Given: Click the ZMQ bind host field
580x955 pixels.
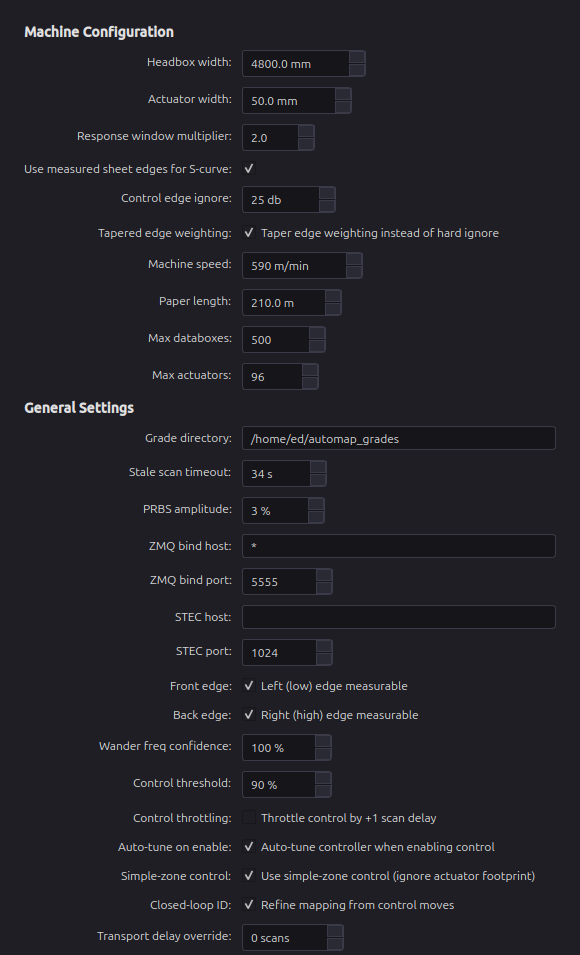Looking at the screenshot, I should (x=399, y=546).
